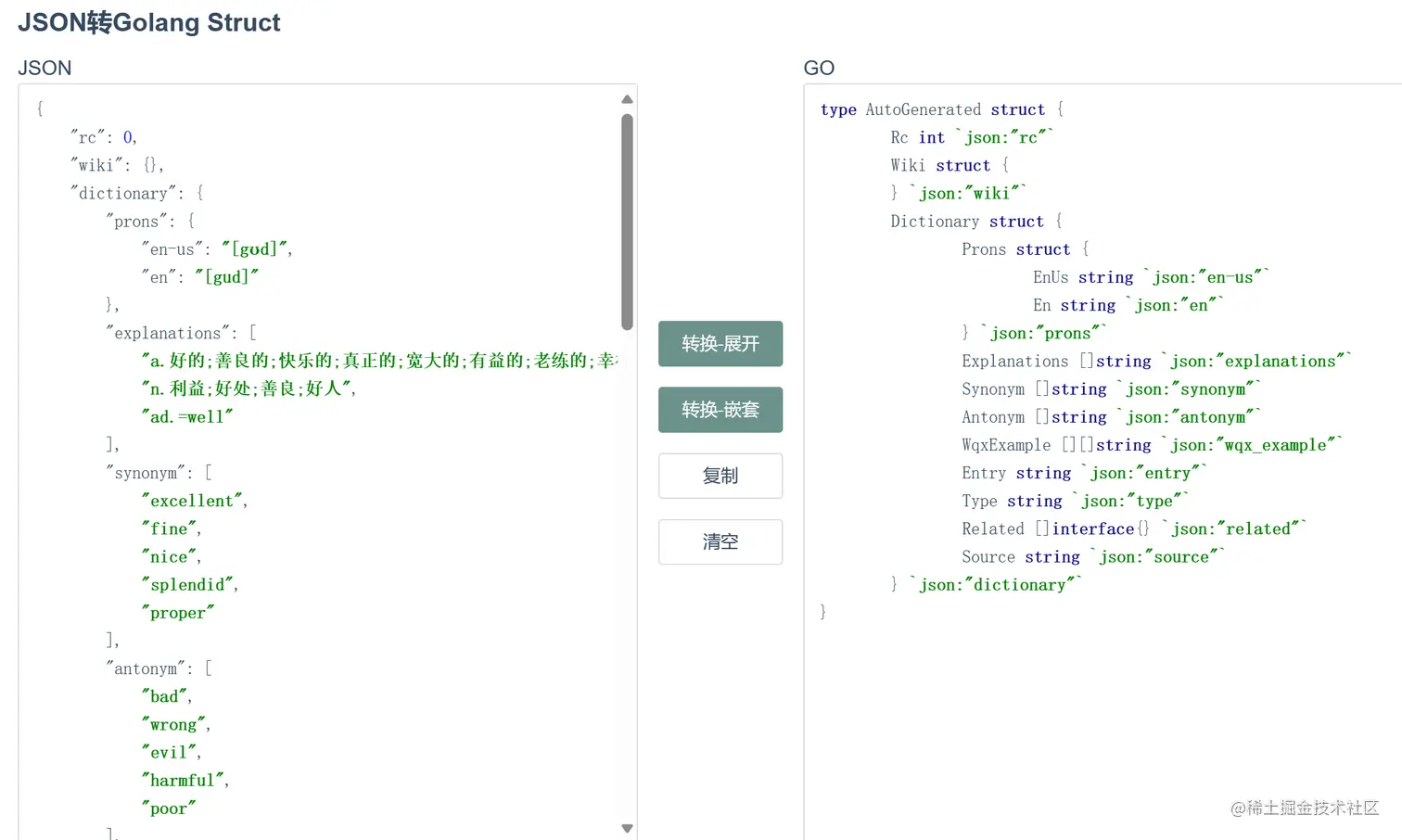Click the "bad" antonym entry
The height and width of the screenshot is (840, 1402).
pos(167,696)
